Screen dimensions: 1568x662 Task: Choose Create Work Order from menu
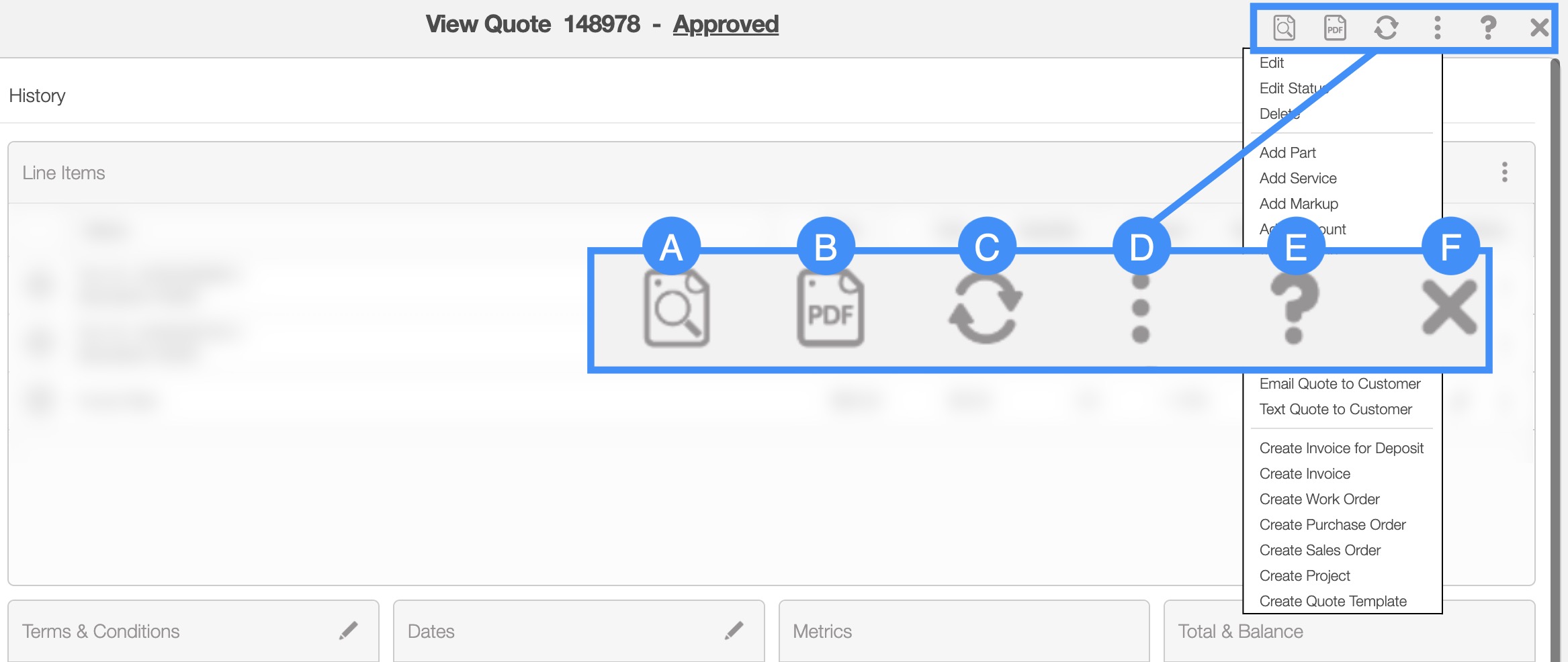click(x=1319, y=500)
